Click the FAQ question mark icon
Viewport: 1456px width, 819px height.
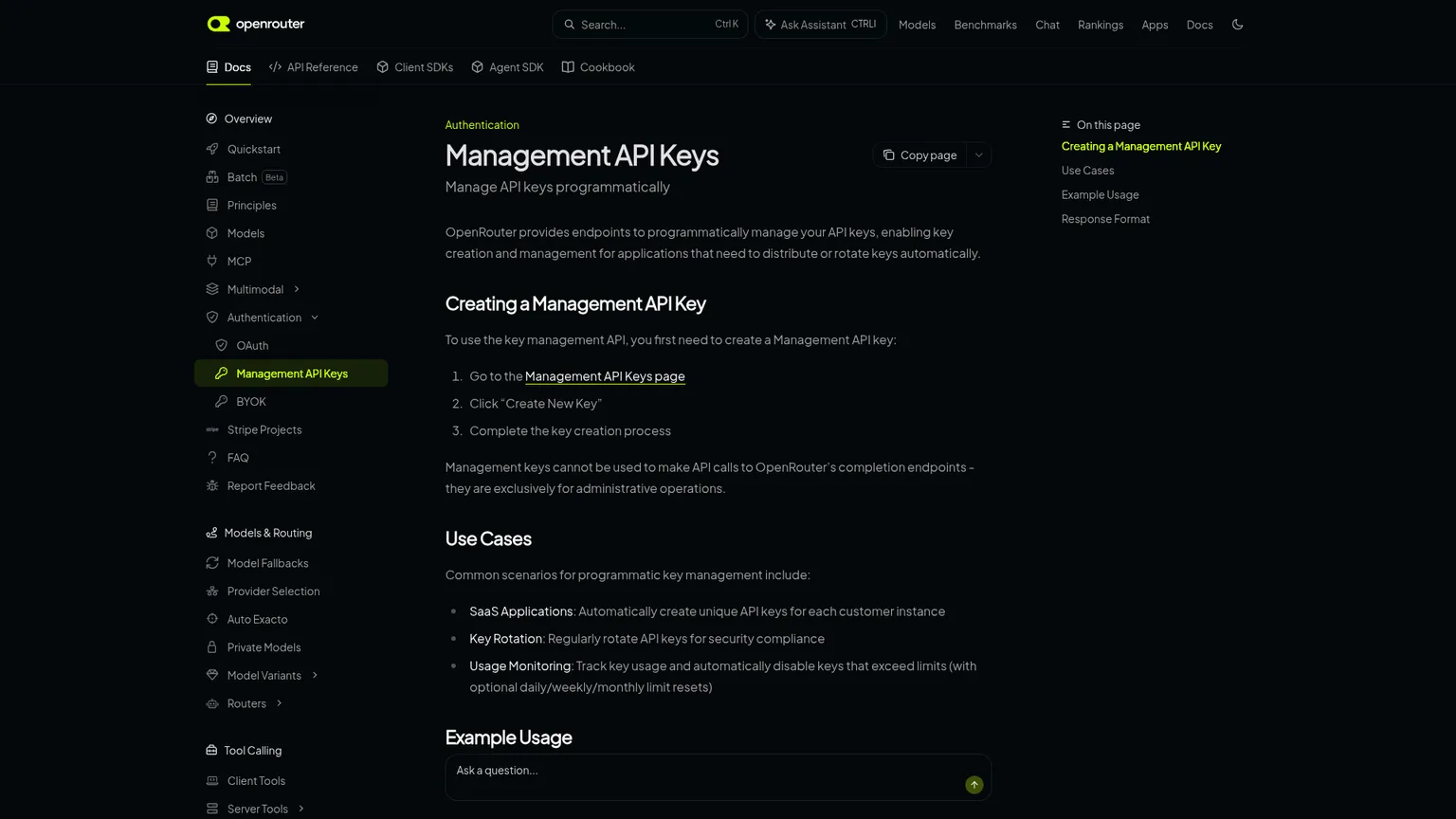pos(212,458)
